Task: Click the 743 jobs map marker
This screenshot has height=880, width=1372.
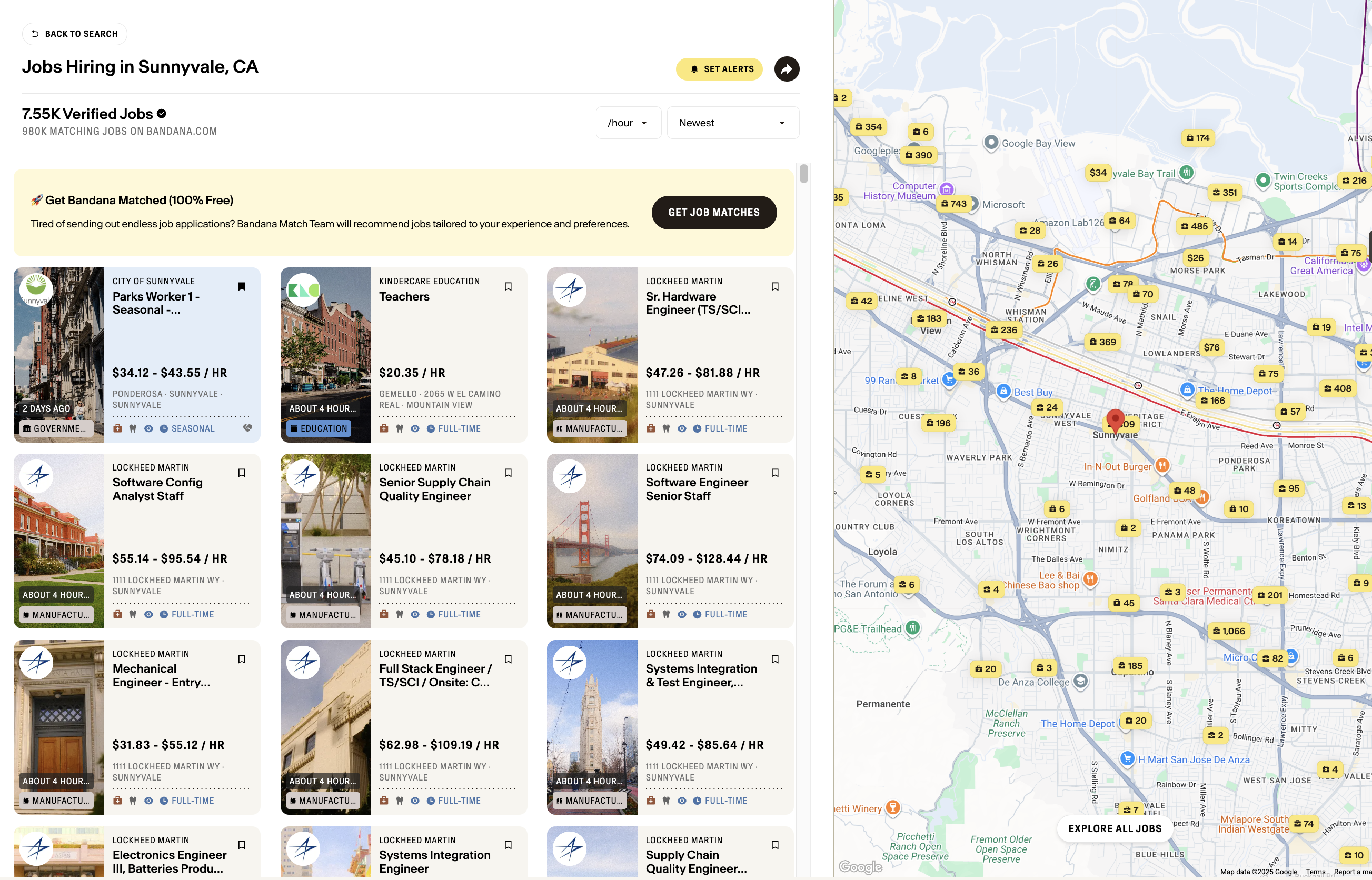Action: (x=954, y=204)
